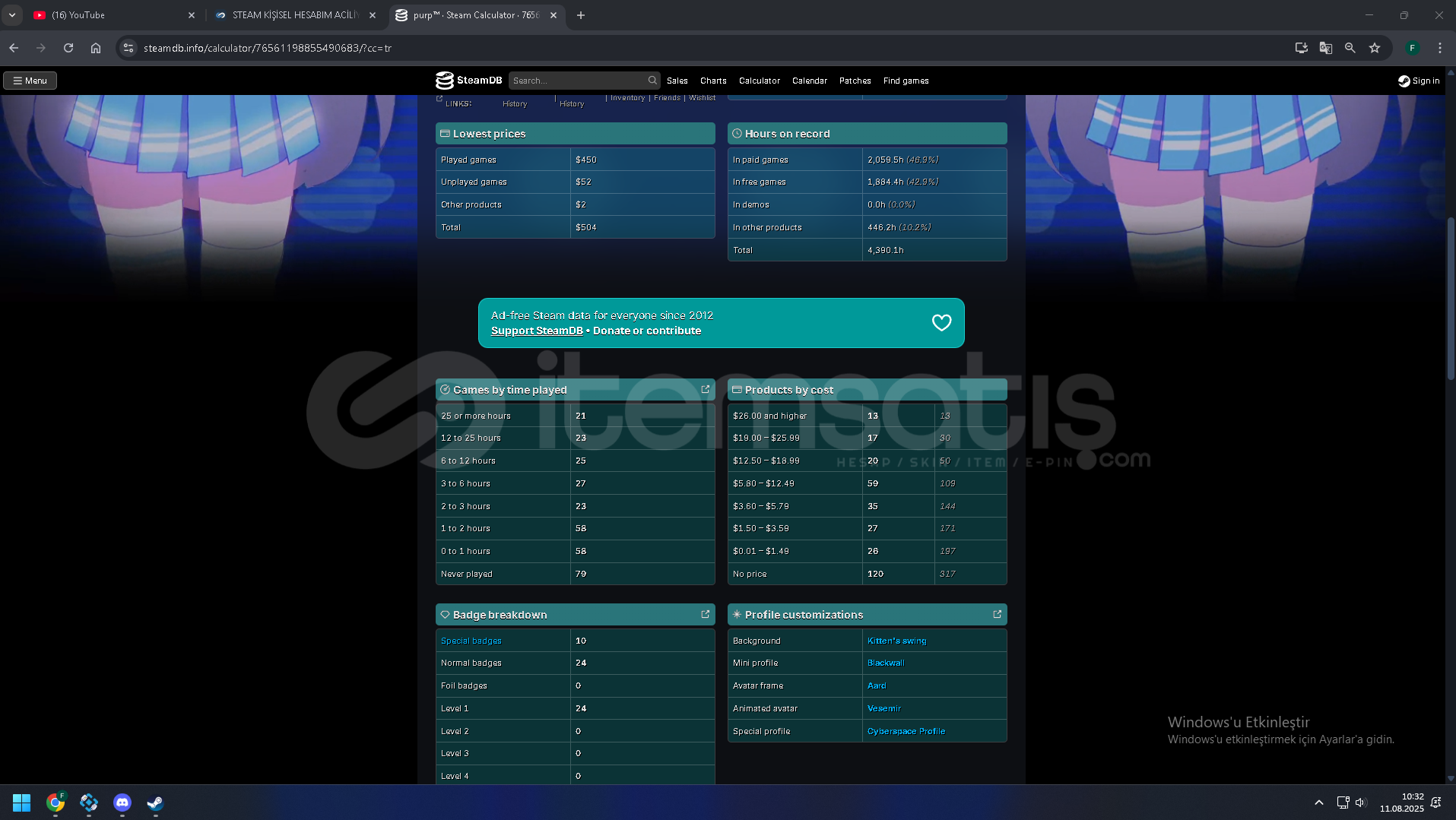Open Find games in SteamDB navigation
This screenshot has width=1456, height=820.
[906, 81]
